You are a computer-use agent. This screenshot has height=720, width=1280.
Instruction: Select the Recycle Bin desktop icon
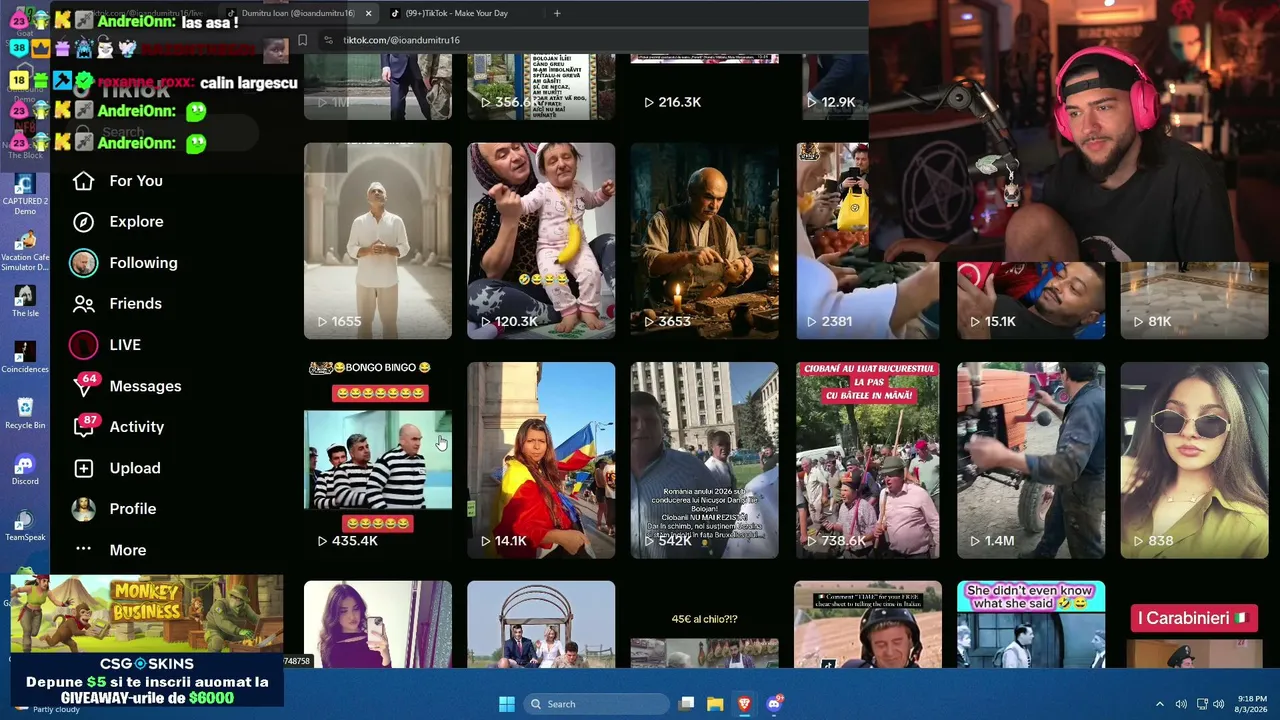[25, 414]
